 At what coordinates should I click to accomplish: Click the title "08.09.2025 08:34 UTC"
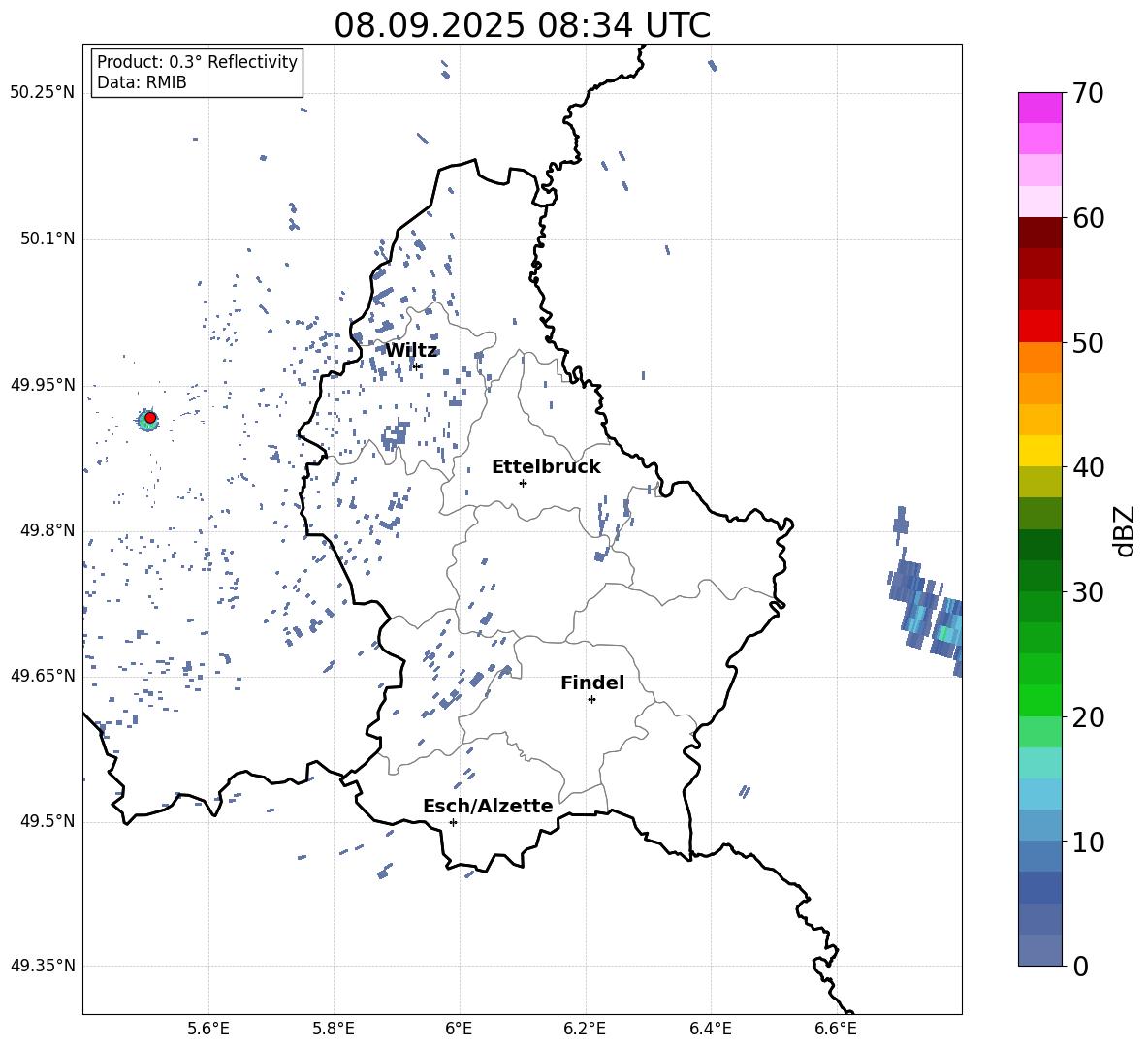click(x=522, y=25)
